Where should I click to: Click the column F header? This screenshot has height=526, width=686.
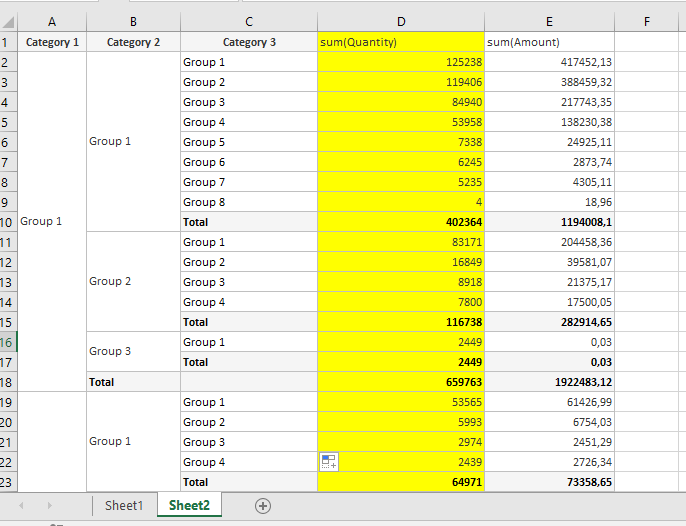pos(647,22)
